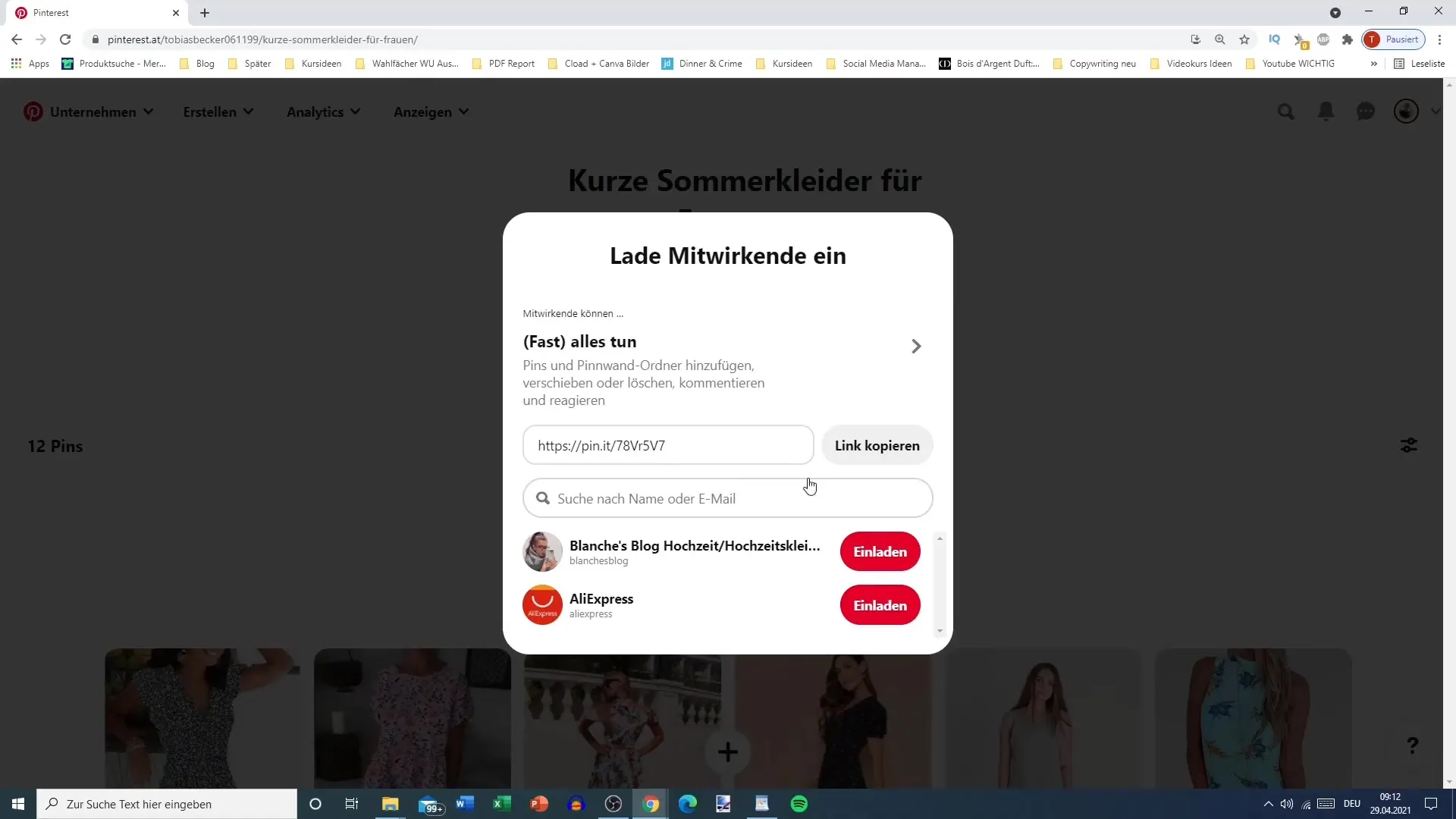Open collaborator permissions chevron

916,346
